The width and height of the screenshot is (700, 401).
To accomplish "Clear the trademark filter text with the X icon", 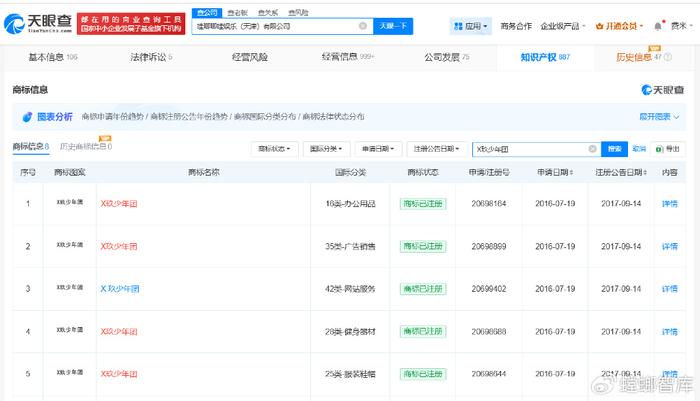I will coord(592,149).
